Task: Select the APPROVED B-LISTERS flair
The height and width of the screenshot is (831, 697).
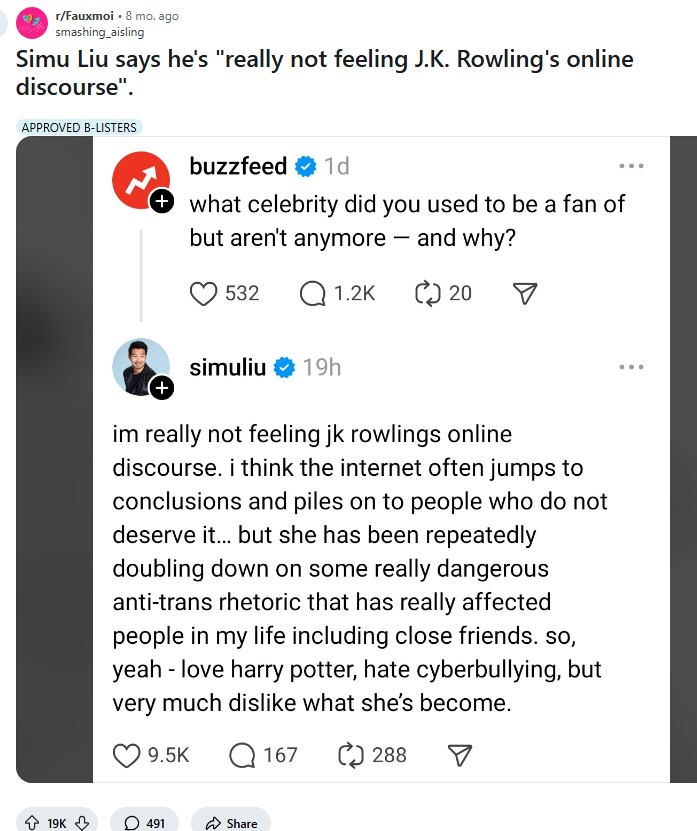Action: pyautogui.click(x=79, y=127)
